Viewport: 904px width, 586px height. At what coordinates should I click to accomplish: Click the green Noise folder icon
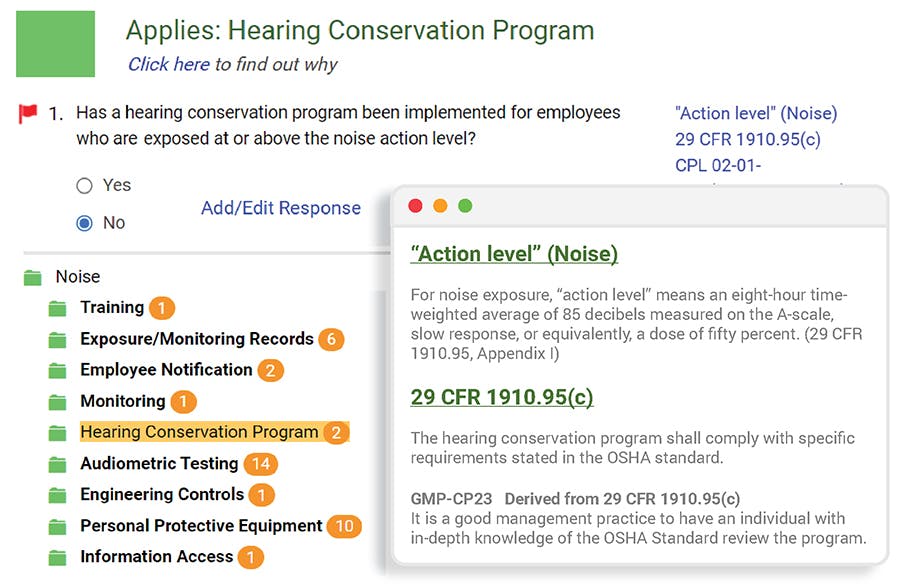[32, 277]
